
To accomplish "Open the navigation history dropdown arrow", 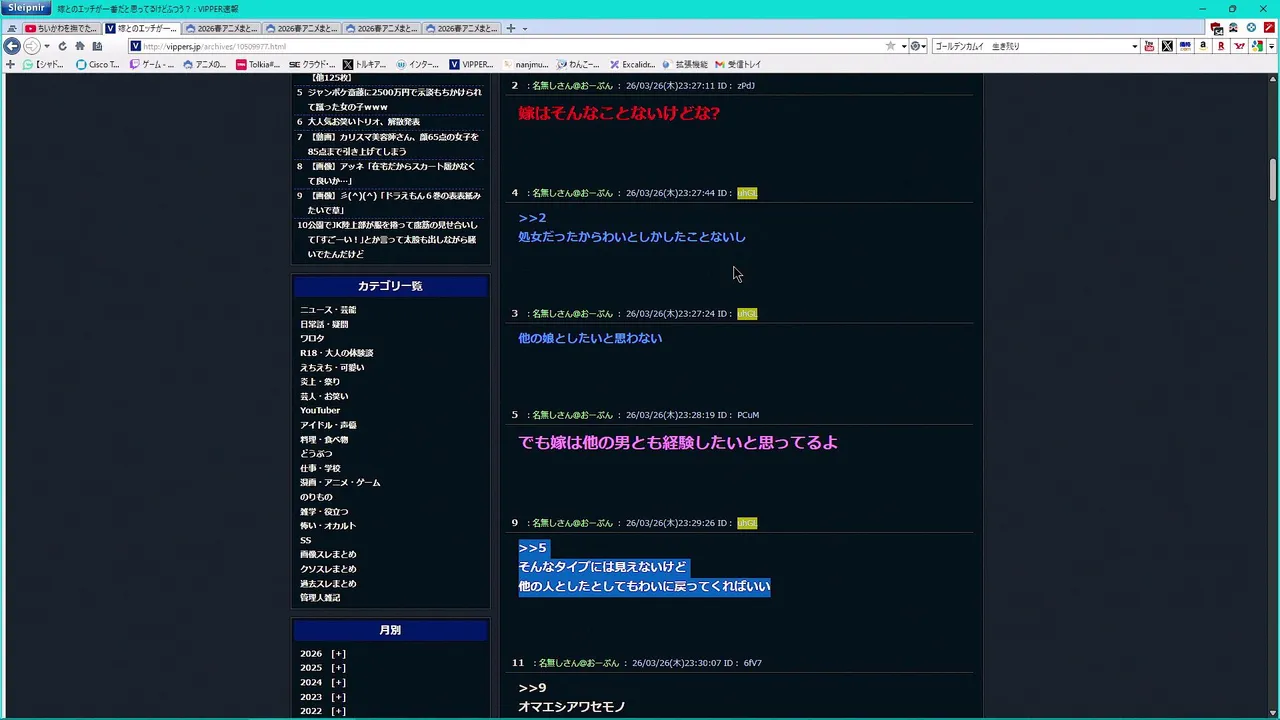I will pyautogui.click(x=46, y=46).
